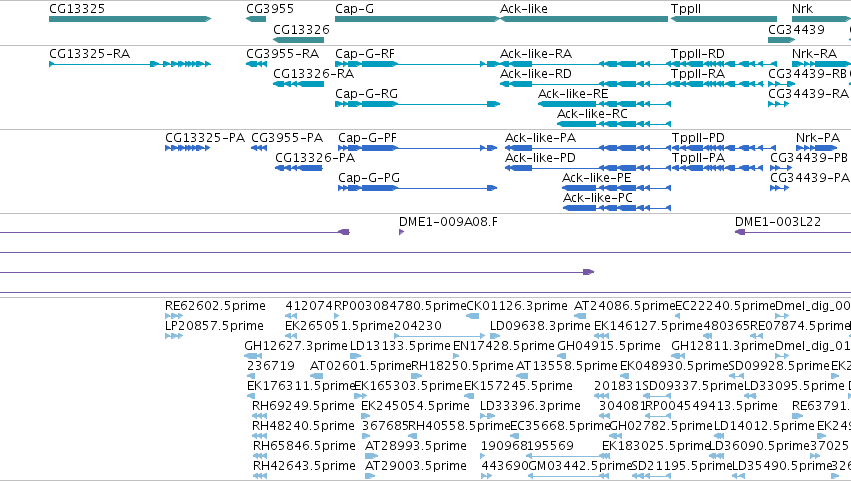
Task: Select the Cap-G-RG transcript label
Action: (x=366, y=94)
